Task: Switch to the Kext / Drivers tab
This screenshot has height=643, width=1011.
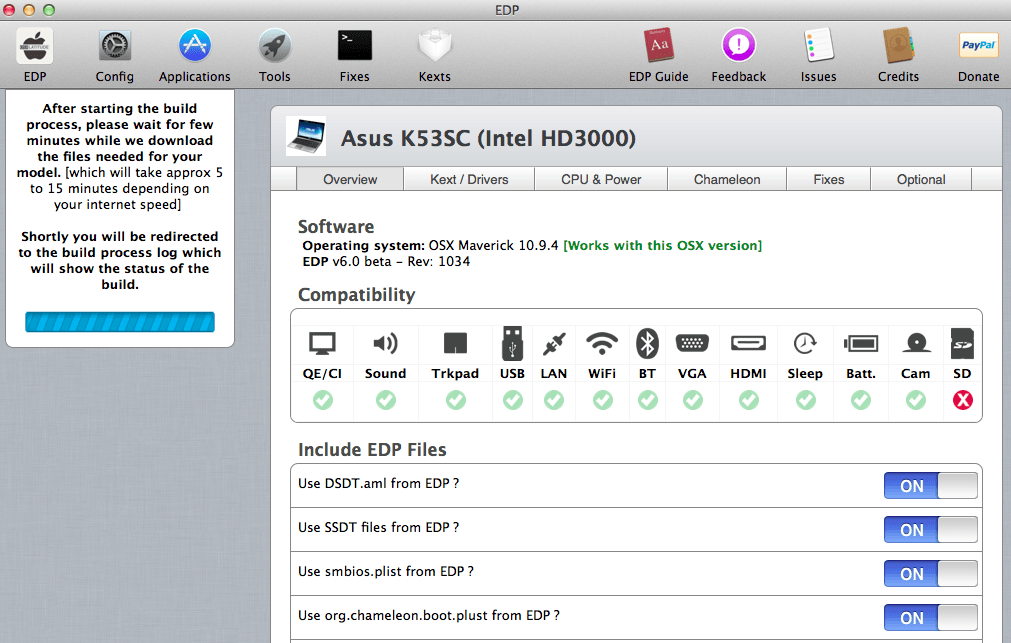Action: (469, 179)
